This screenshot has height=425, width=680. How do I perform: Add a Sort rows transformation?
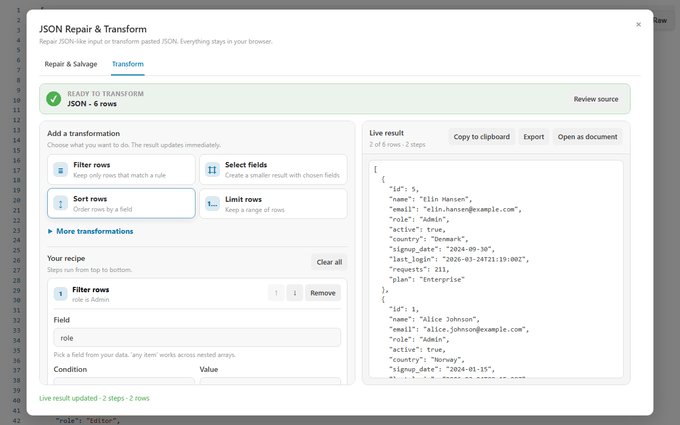point(121,203)
